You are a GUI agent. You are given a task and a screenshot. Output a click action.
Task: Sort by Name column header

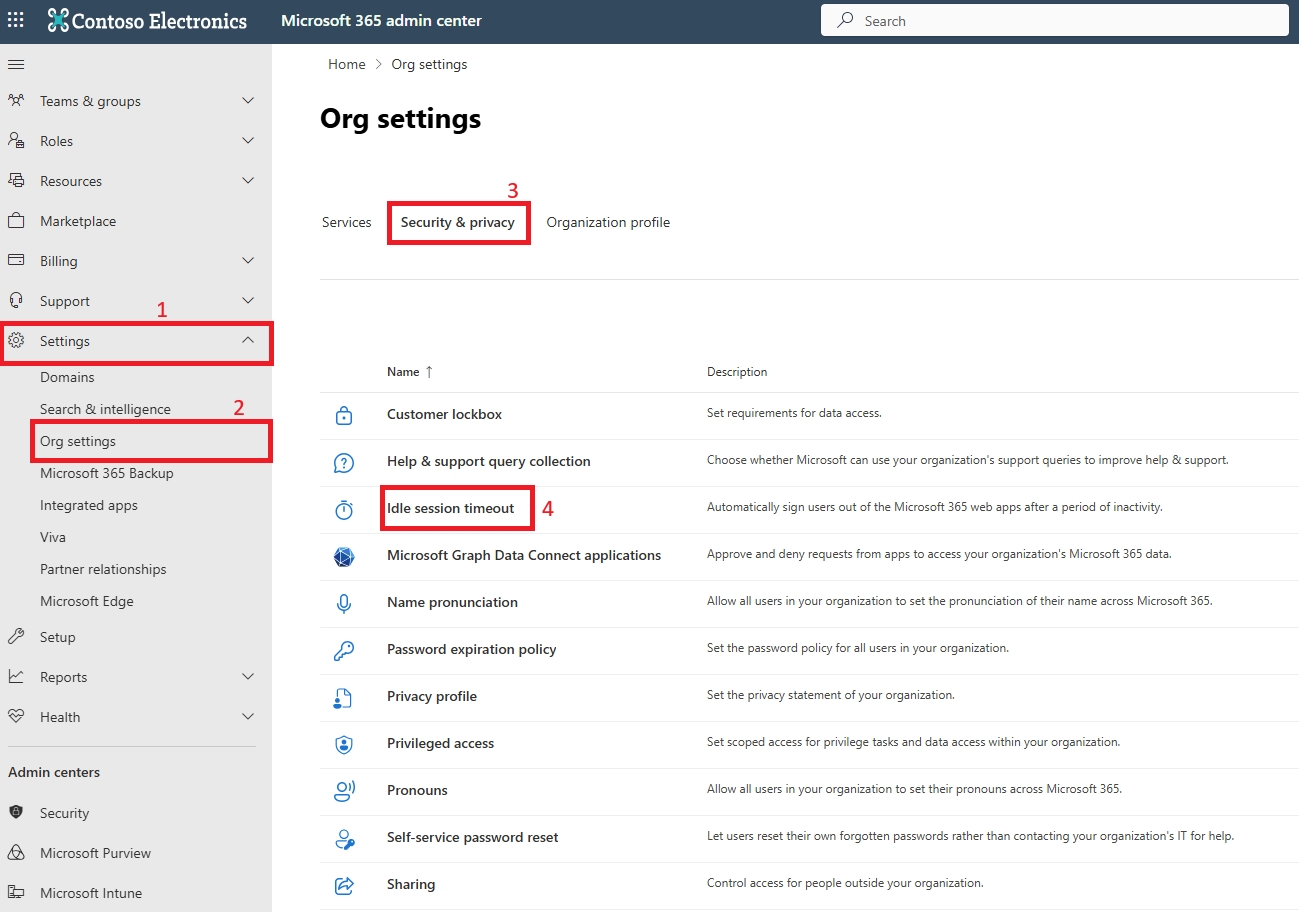tap(410, 372)
